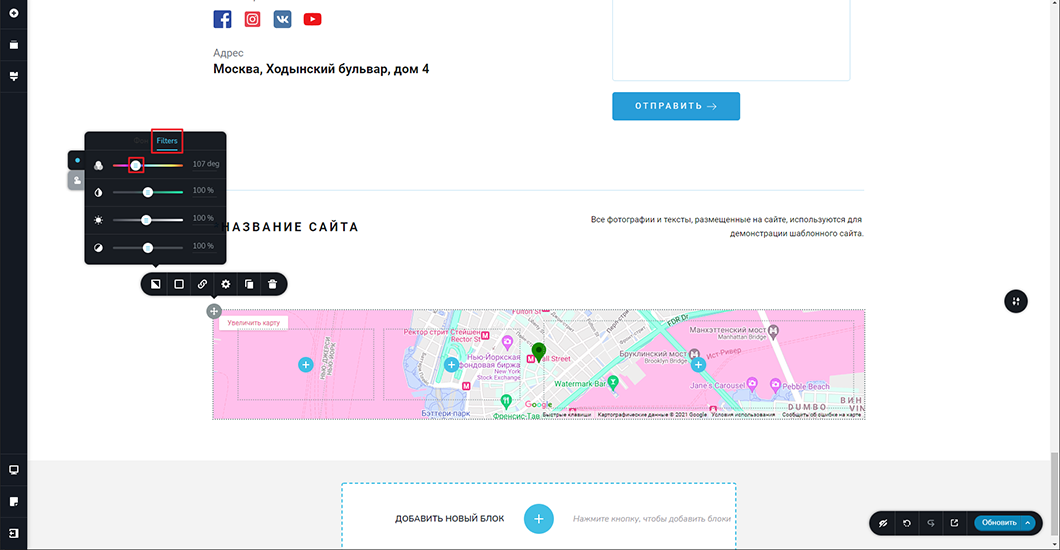Viewport: 1060px width, 550px height.
Task: Duplicate the block with copy icon
Action: [249, 284]
